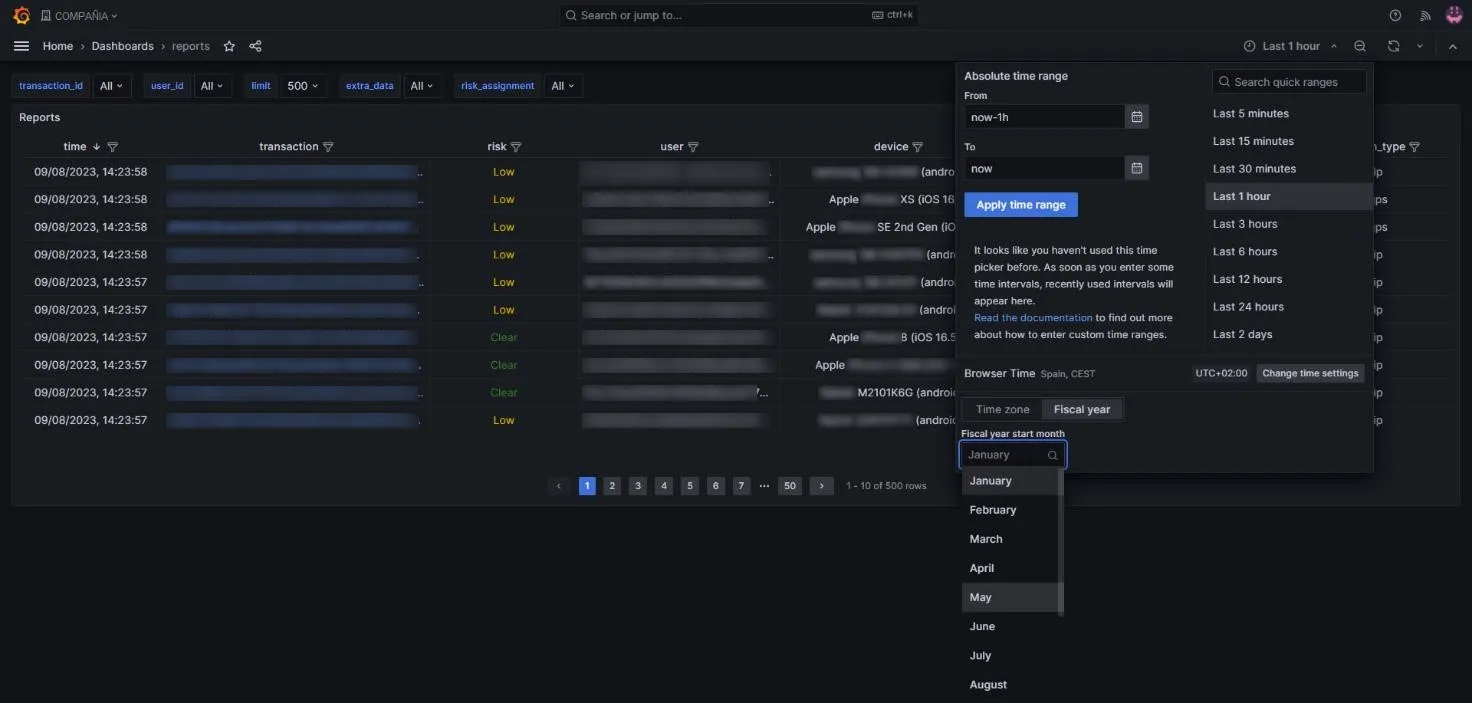This screenshot has height=703, width=1472.
Task: Filter the device column with its funnel icon
Action: point(918,147)
